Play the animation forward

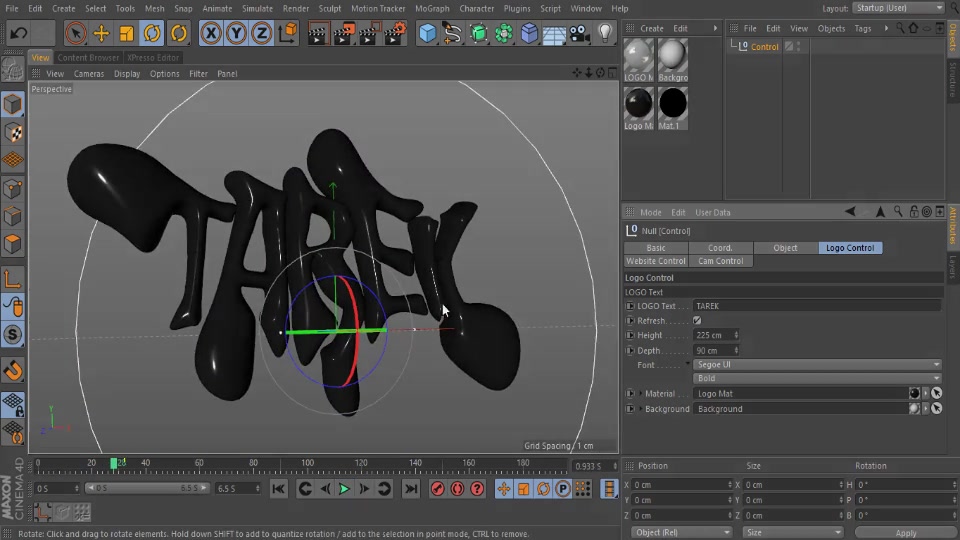tap(344, 489)
